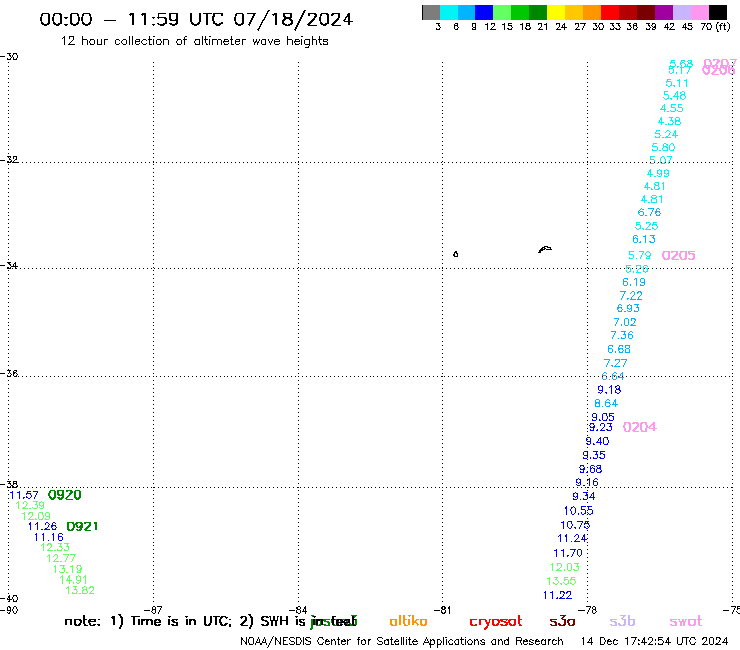Click the swot time label 0205

678,255
